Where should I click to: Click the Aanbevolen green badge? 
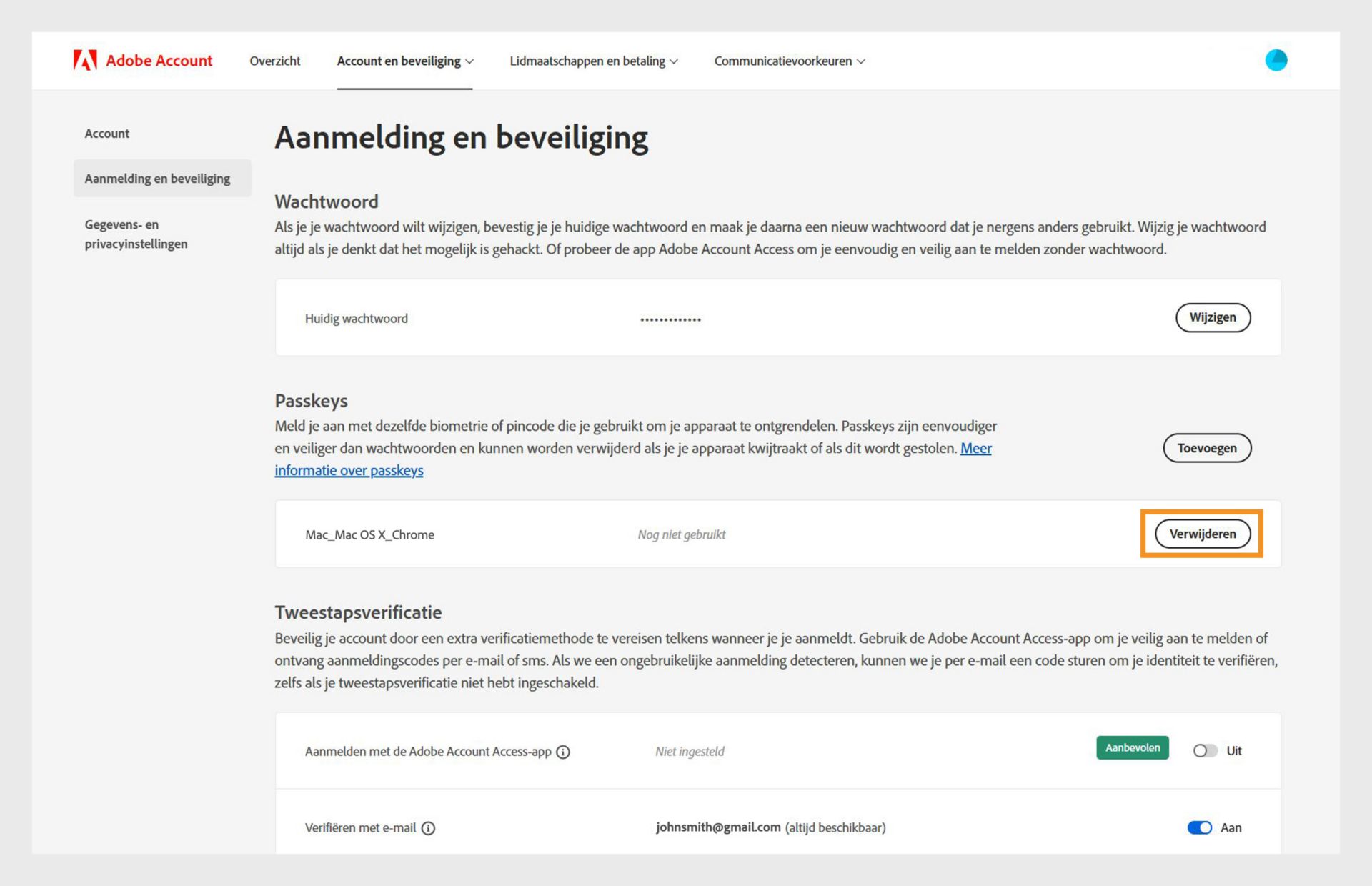pyautogui.click(x=1132, y=748)
